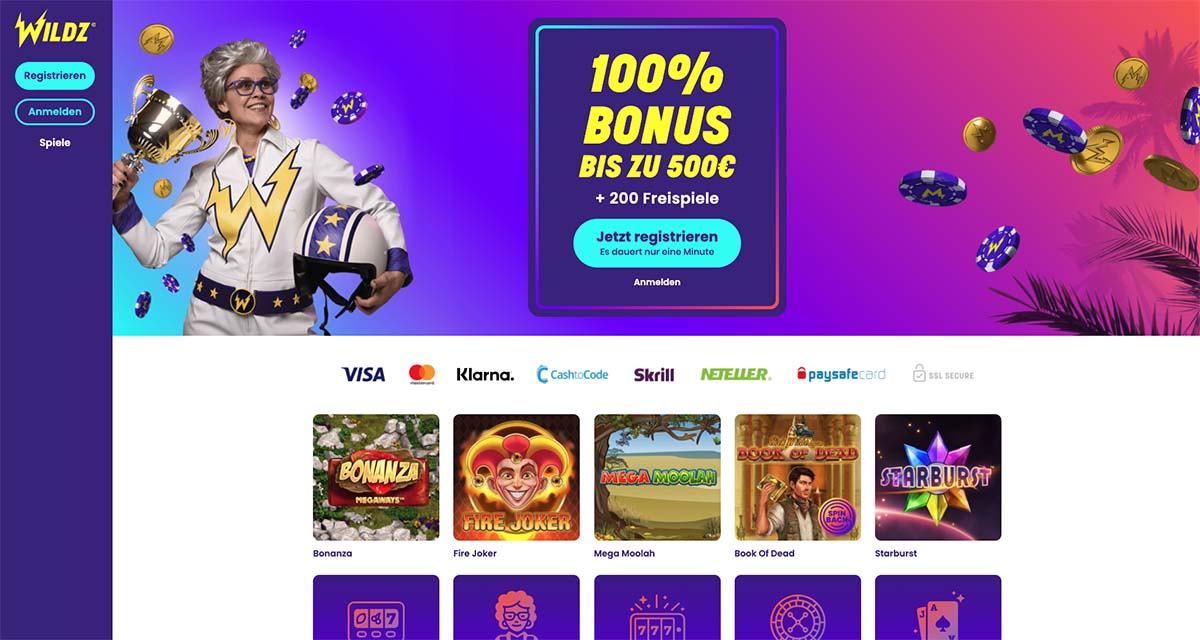Click the Skrill payment logo
Viewport: 1200px width, 640px height.
point(654,375)
